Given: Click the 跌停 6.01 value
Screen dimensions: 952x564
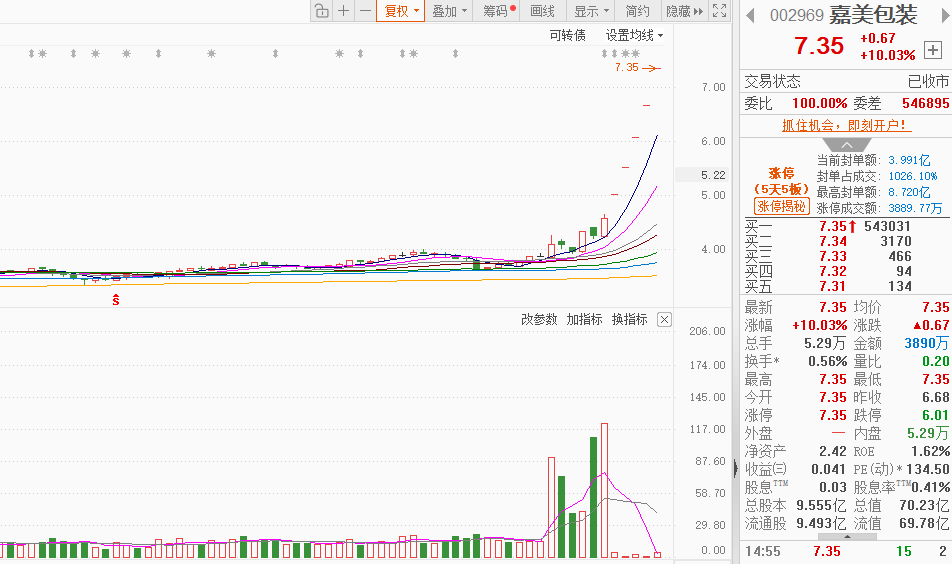Looking at the screenshot, I should [x=936, y=415].
